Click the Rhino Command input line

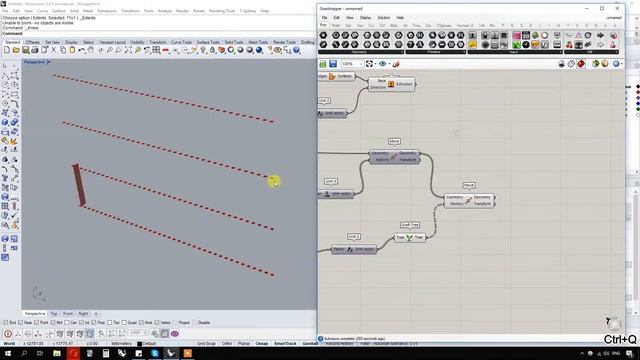pyautogui.click(x=158, y=33)
